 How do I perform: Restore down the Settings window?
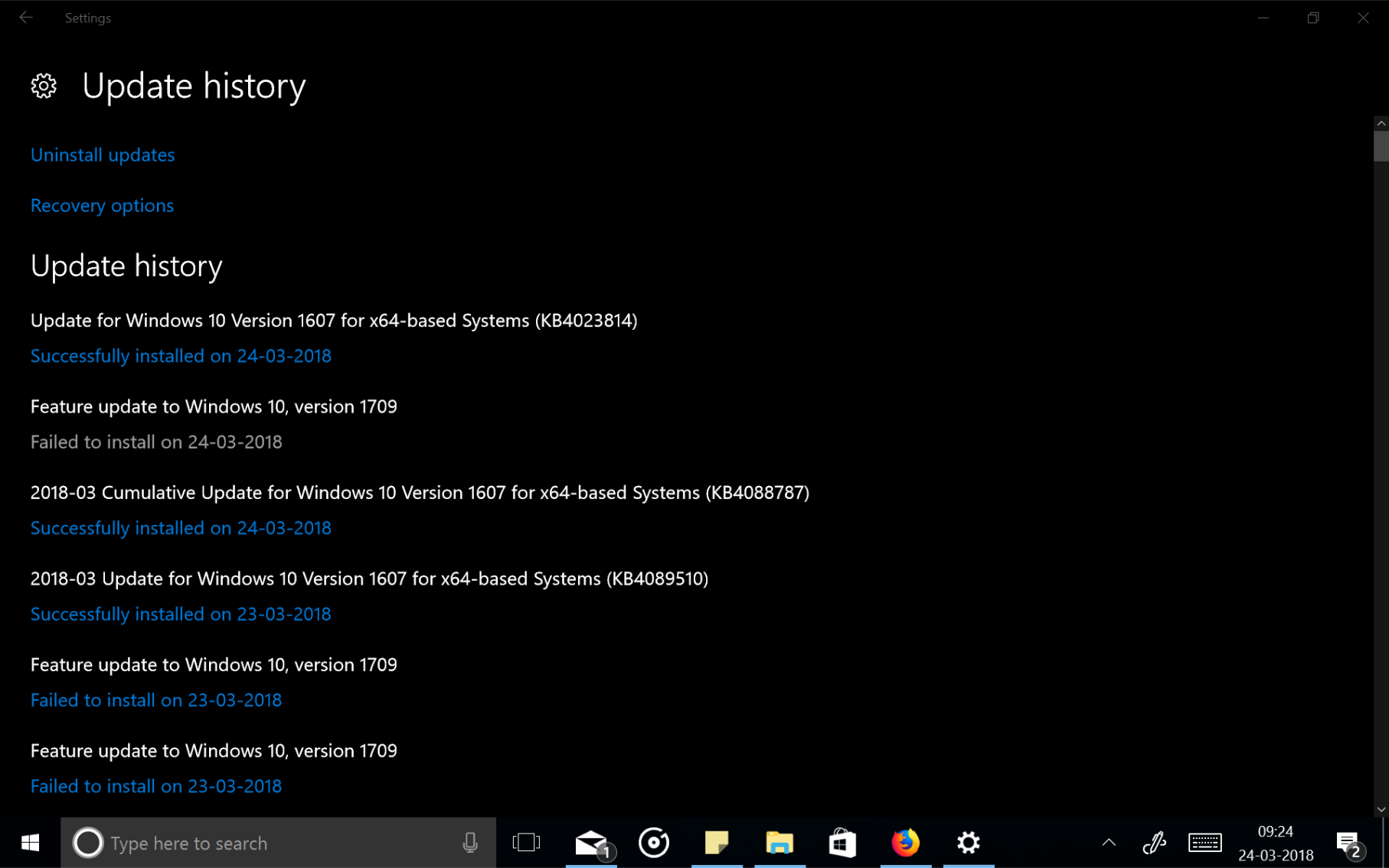pyautogui.click(x=1313, y=18)
